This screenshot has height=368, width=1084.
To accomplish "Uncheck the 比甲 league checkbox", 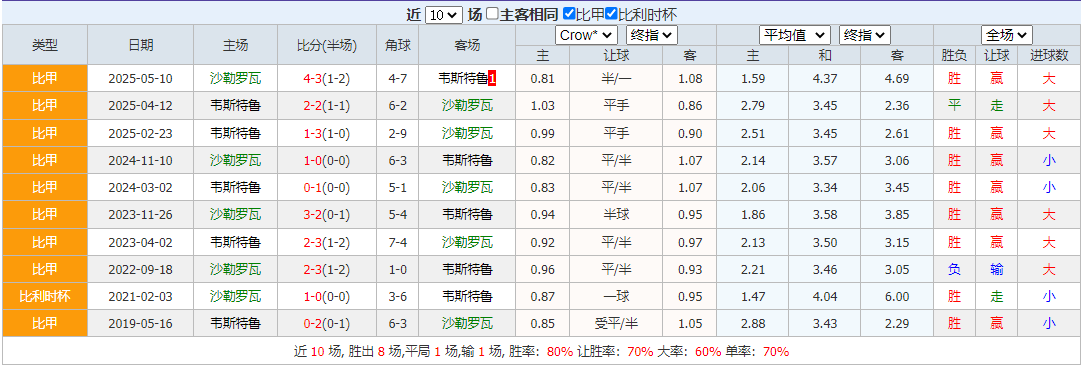I will (x=570, y=14).
